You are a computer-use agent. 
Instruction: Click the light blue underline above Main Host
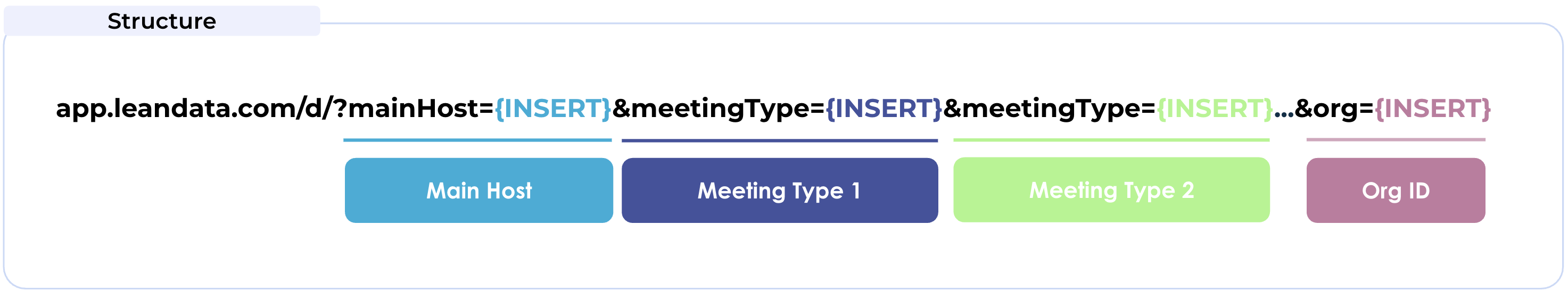[477, 140]
